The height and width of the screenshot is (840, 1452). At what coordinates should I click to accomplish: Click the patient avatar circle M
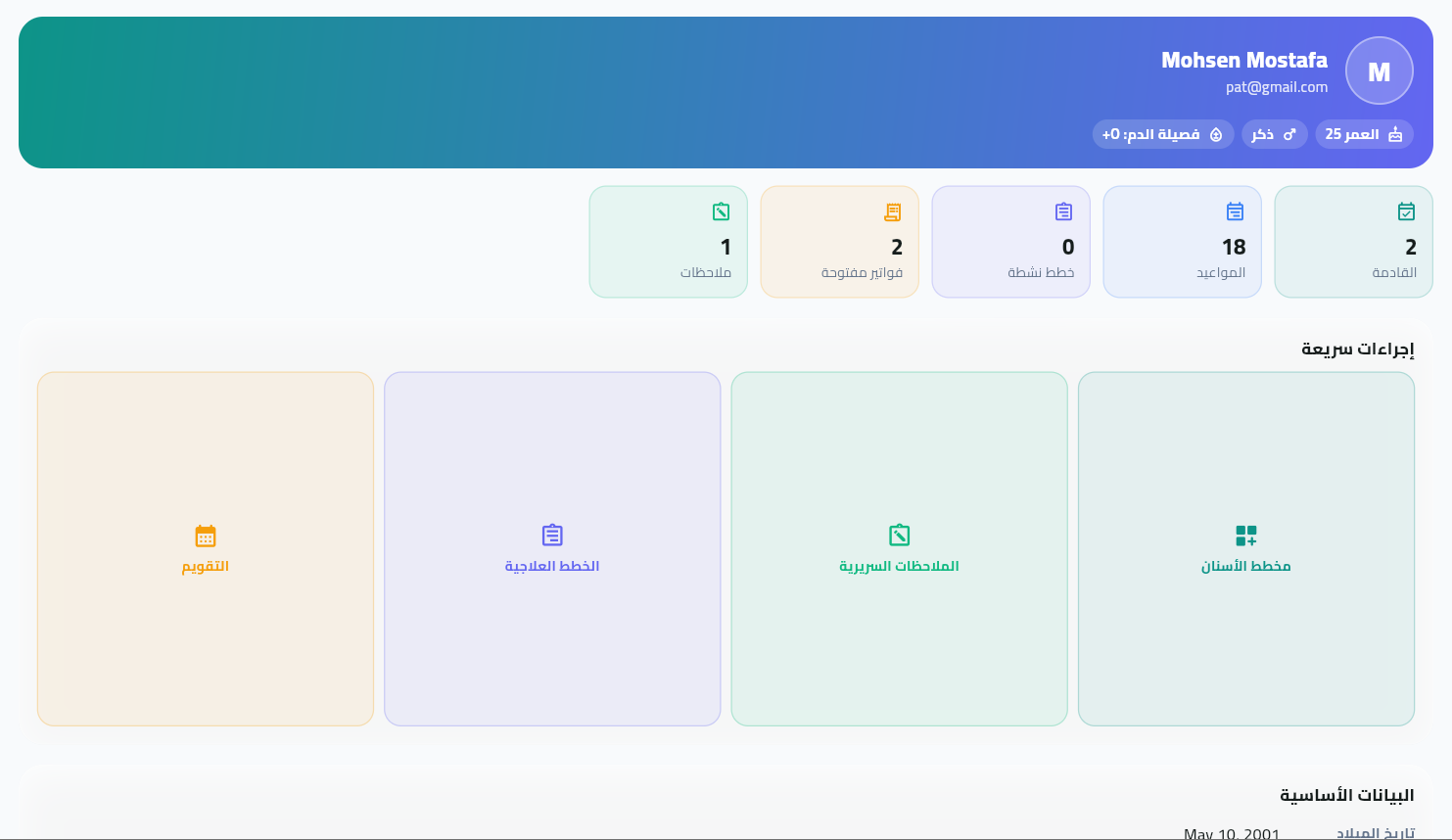coord(1379,70)
